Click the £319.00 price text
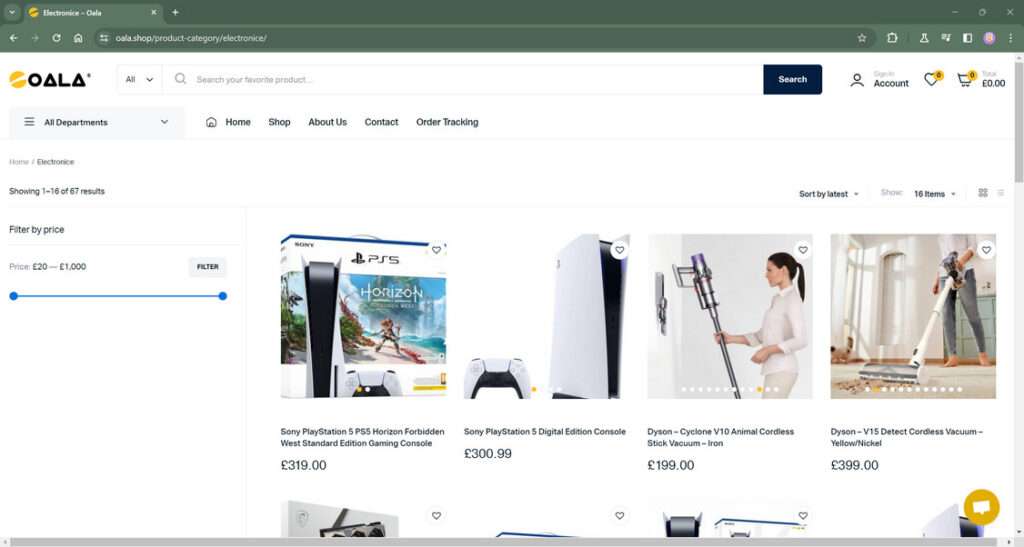The height and width of the screenshot is (547, 1024). click(x=304, y=465)
